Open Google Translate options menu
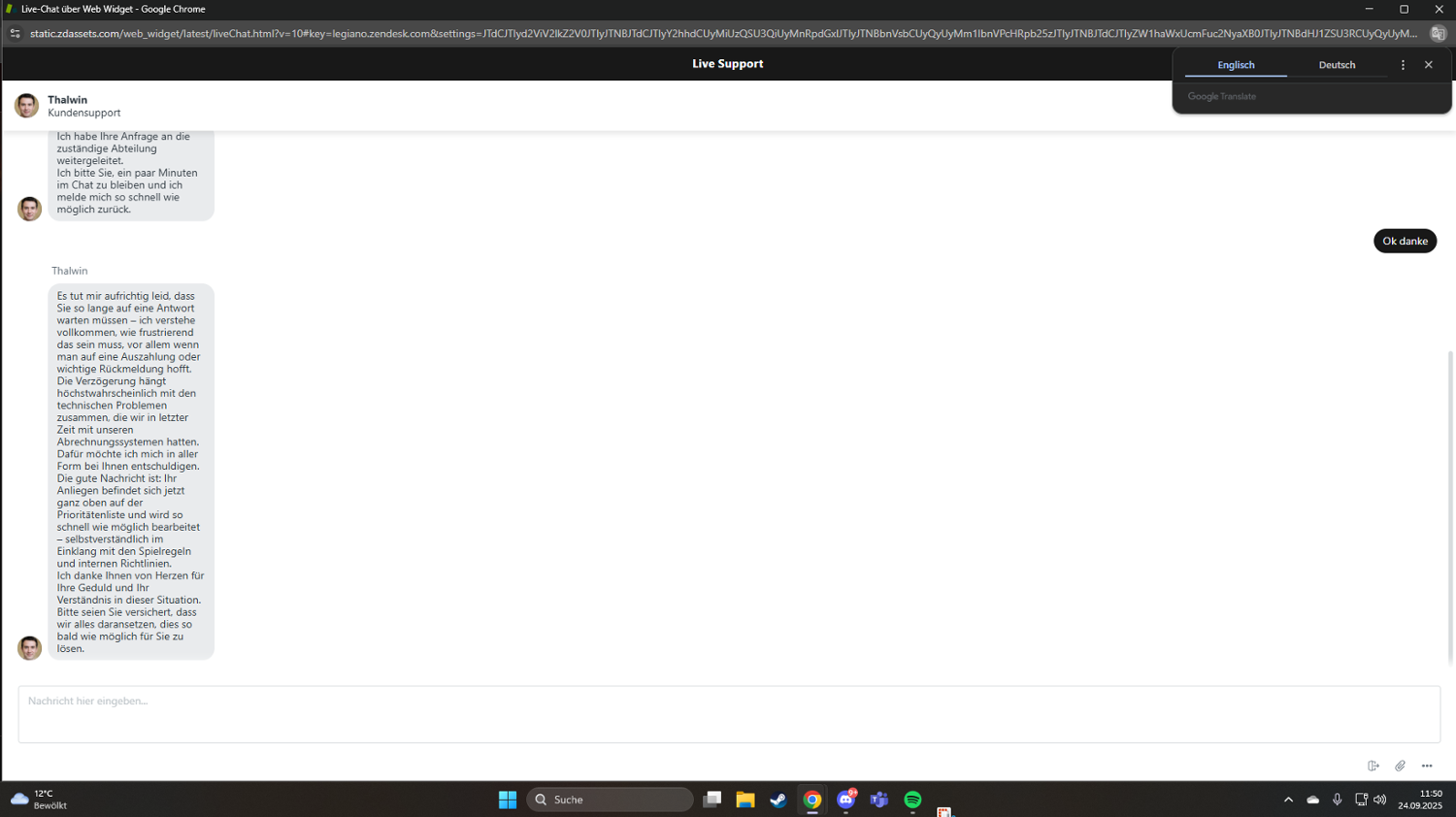Image resolution: width=1456 pixels, height=817 pixels. coord(1403,65)
